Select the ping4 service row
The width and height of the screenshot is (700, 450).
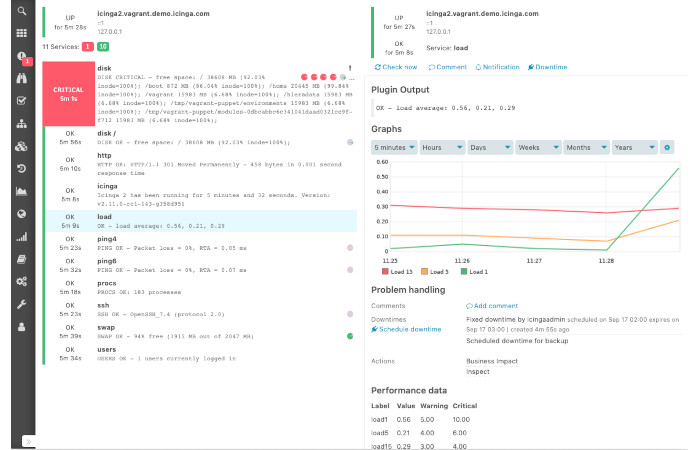coord(200,243)
